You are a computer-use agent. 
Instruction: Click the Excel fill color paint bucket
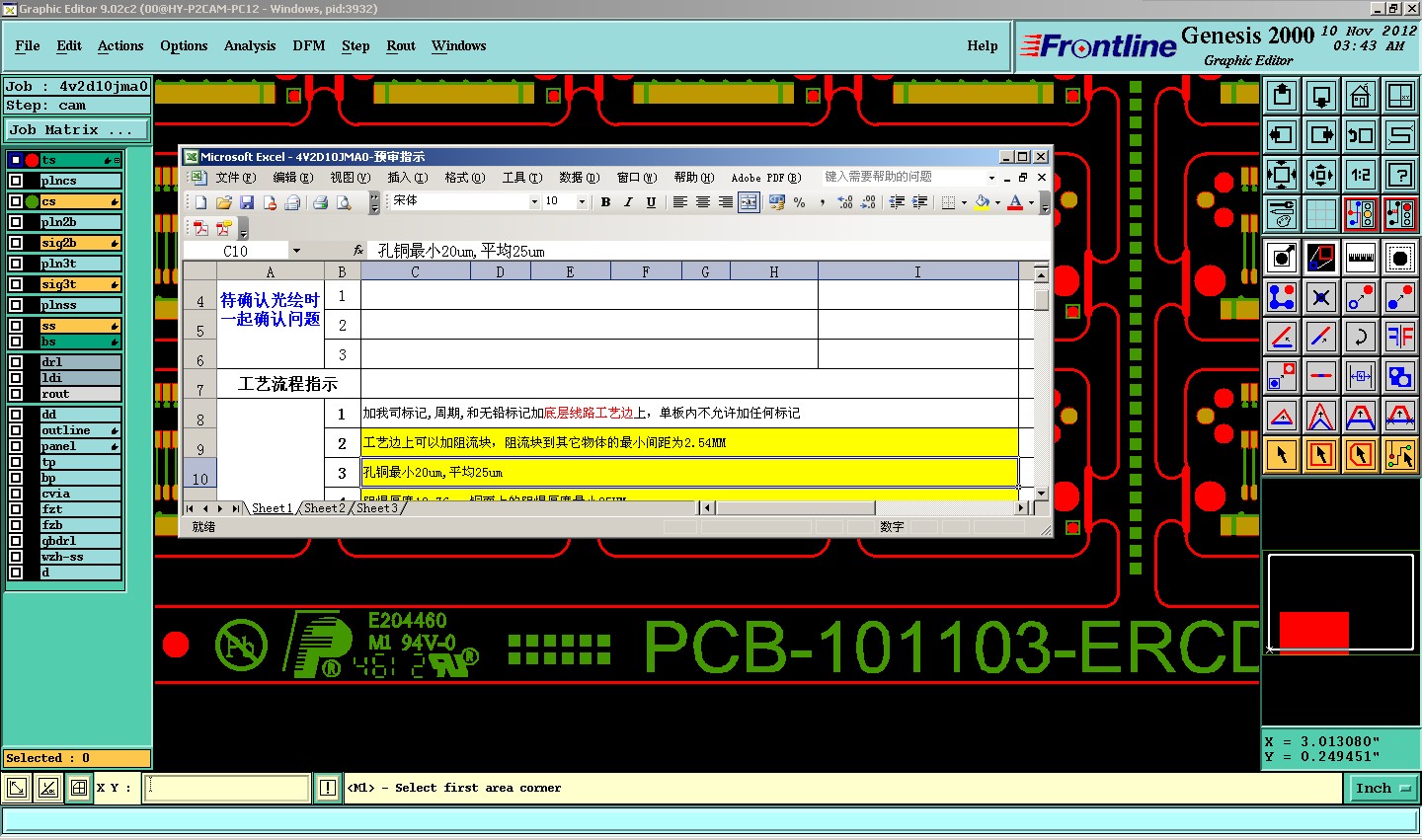tap(982, 202)
